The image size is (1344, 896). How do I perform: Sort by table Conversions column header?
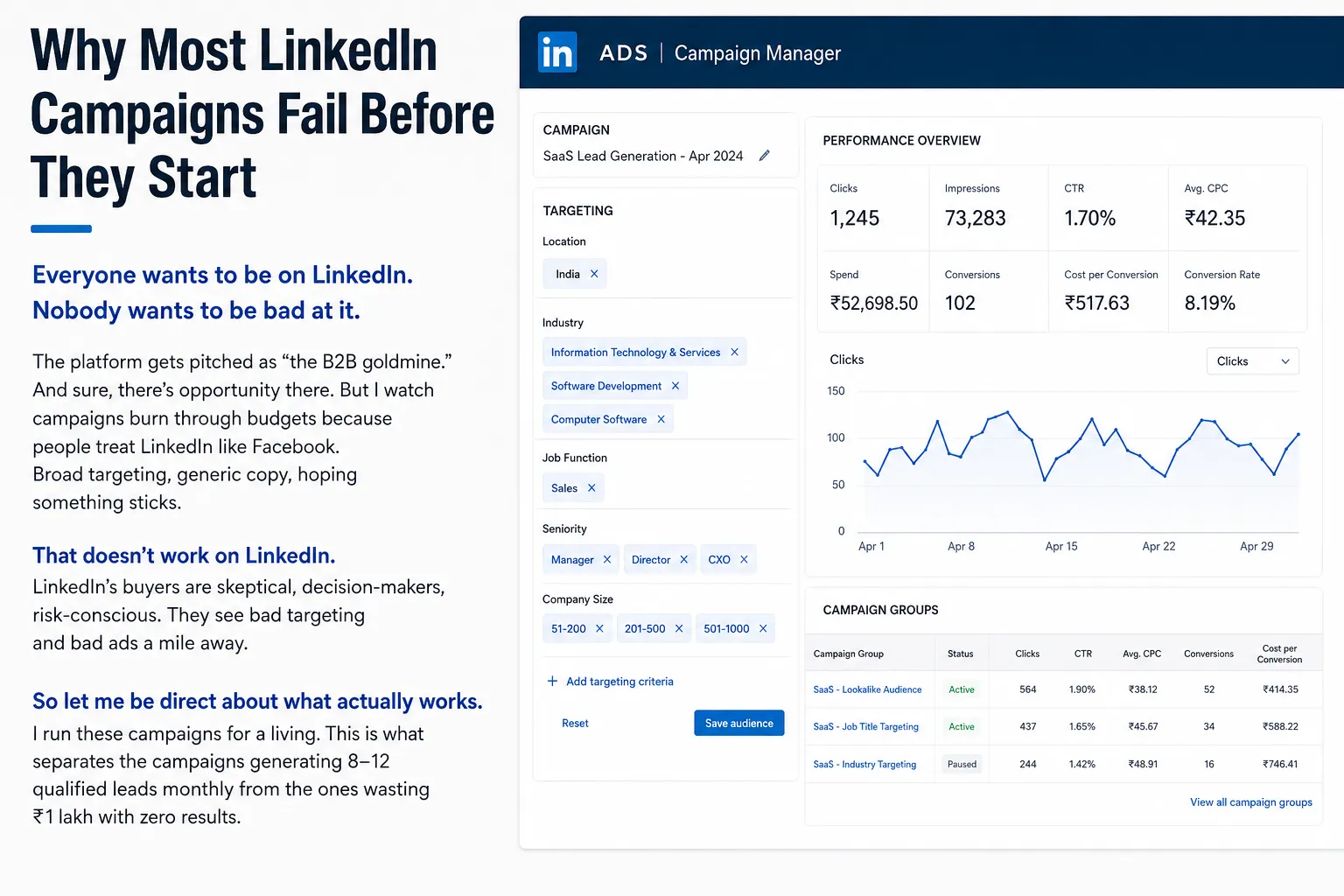pos(1208,654)
